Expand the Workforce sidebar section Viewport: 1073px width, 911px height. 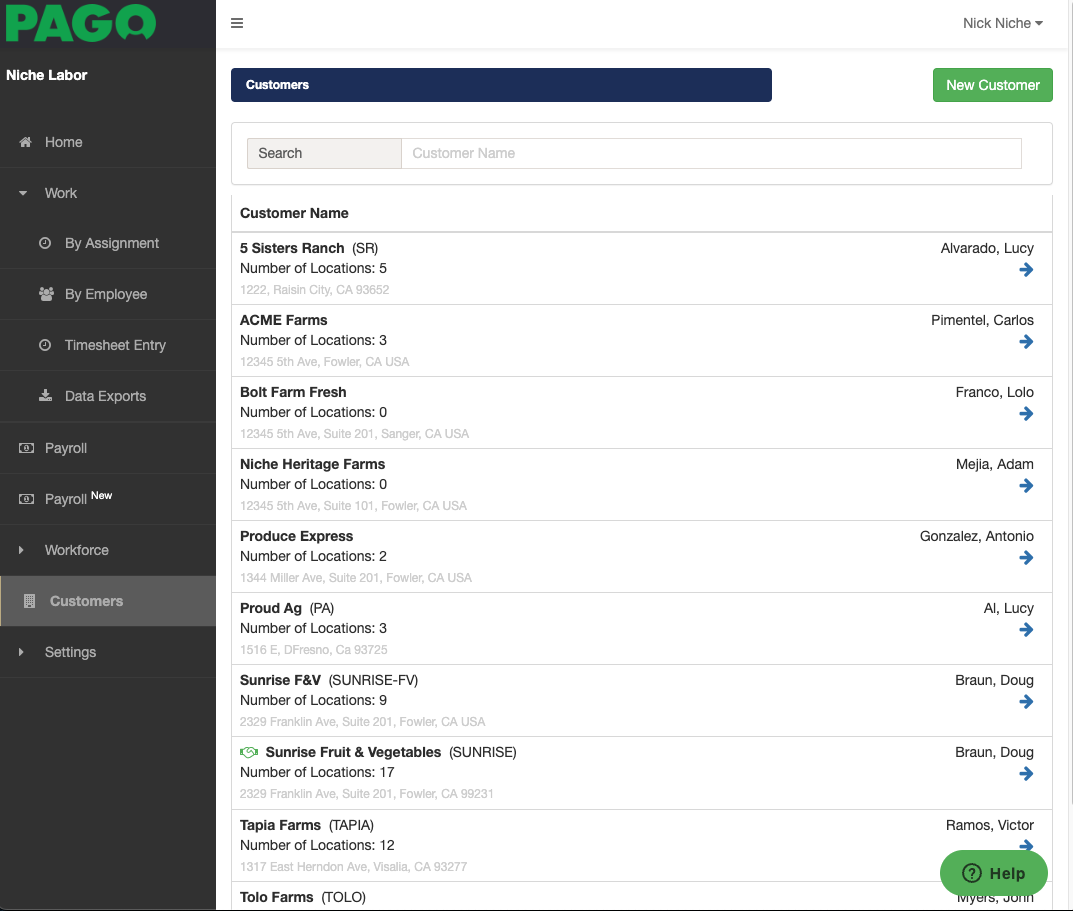[76, 550]
